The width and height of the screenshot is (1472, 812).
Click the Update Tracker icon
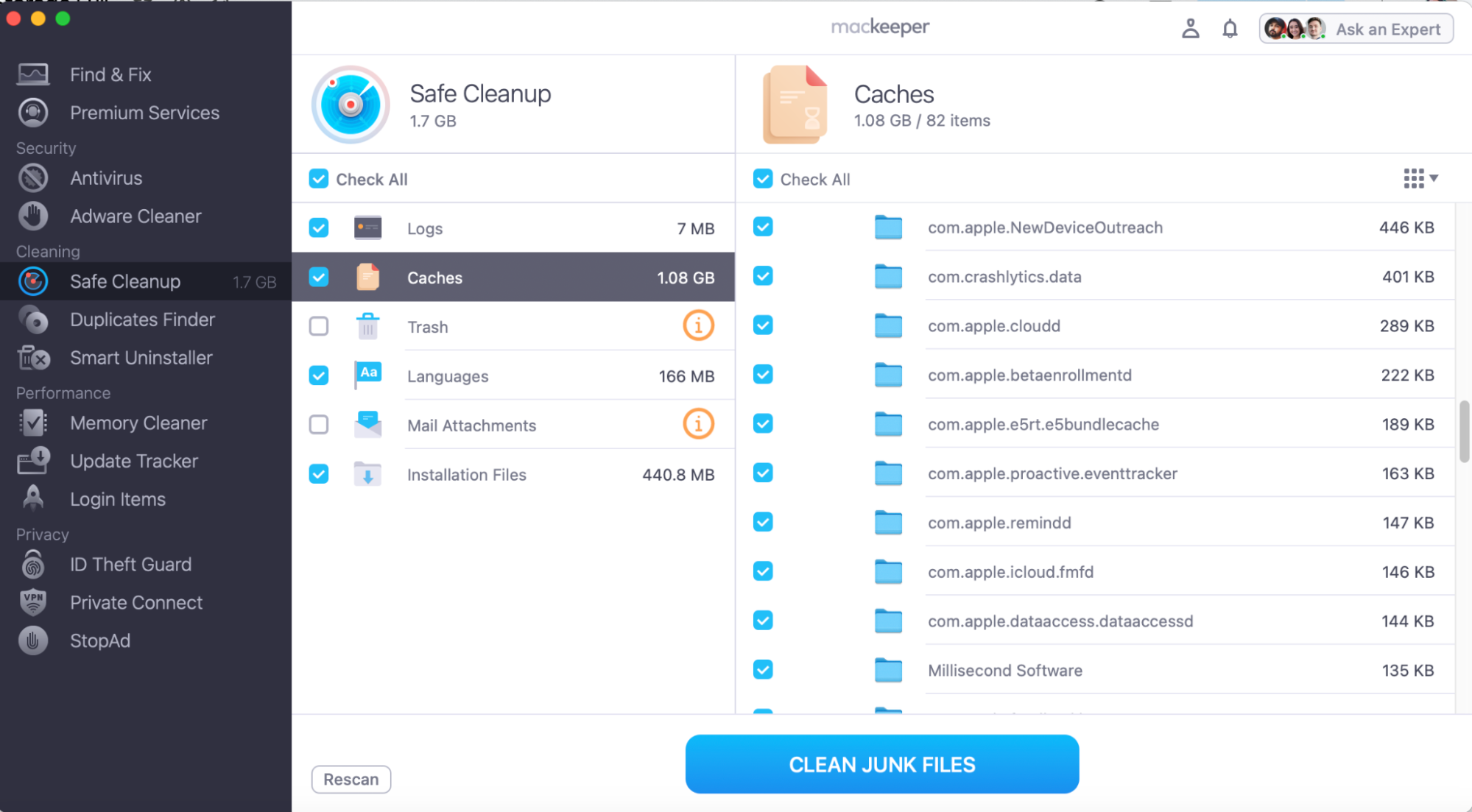[x=33, y=462]
